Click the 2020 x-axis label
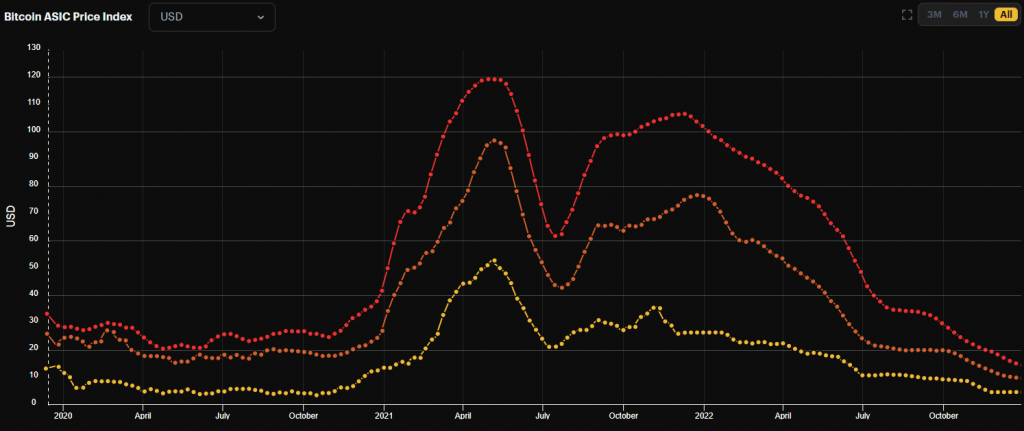The height and width of the screenshot is (431, 1024). pyautogui.click(x=63, y=415)
